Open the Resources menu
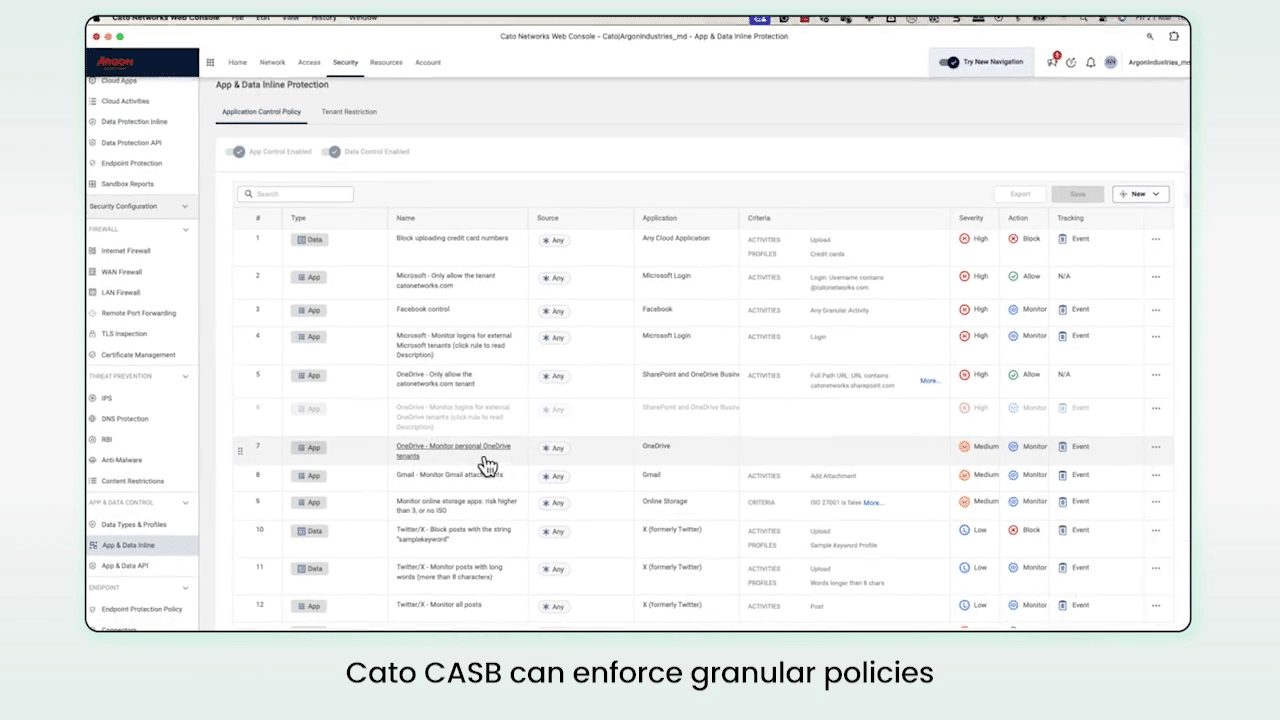Viewport: 1280px width, 720px height. click(386, 62)
